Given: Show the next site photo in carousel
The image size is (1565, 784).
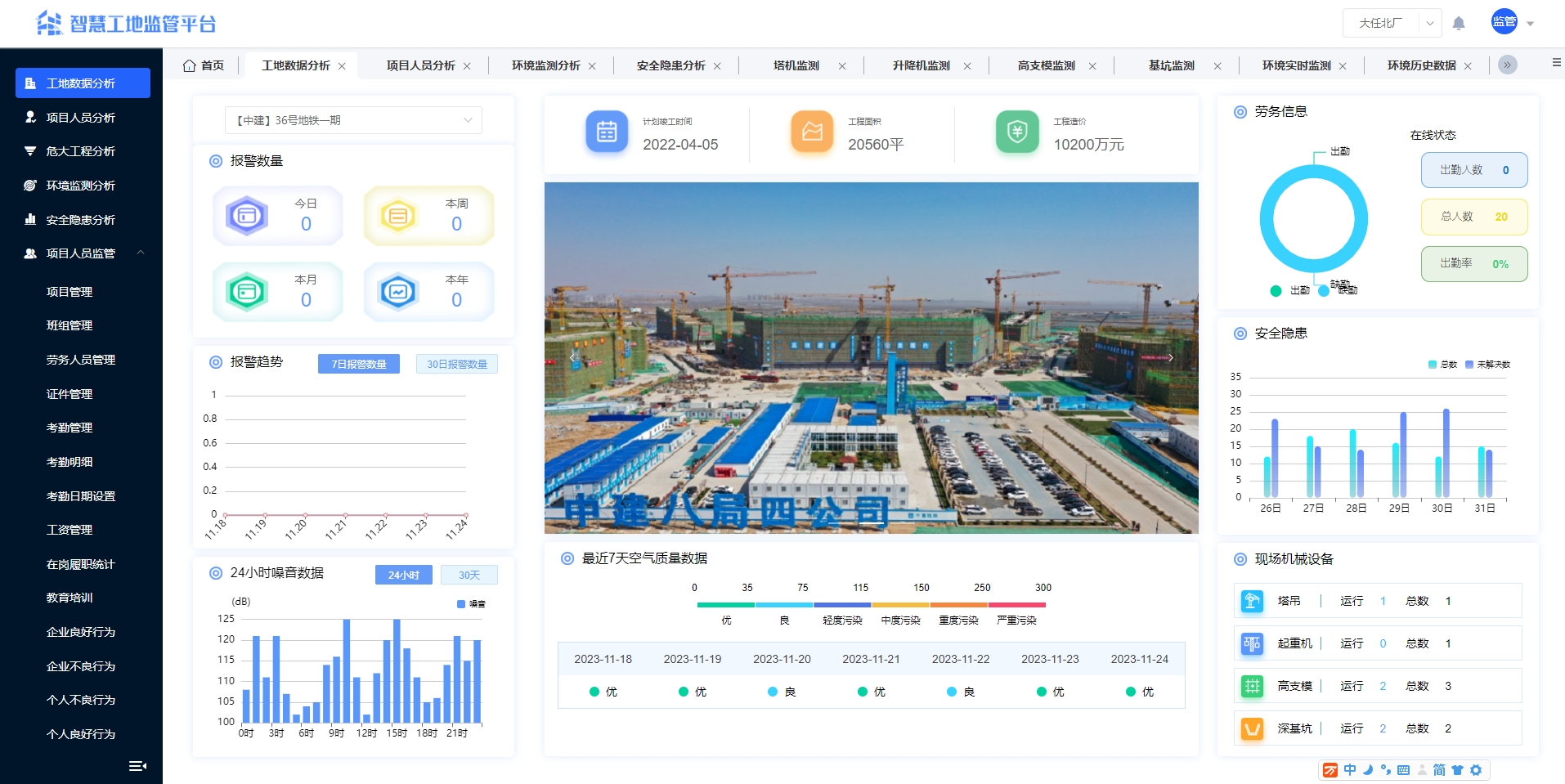Looking at the screenshot, I should click(x=1171, y=357).
